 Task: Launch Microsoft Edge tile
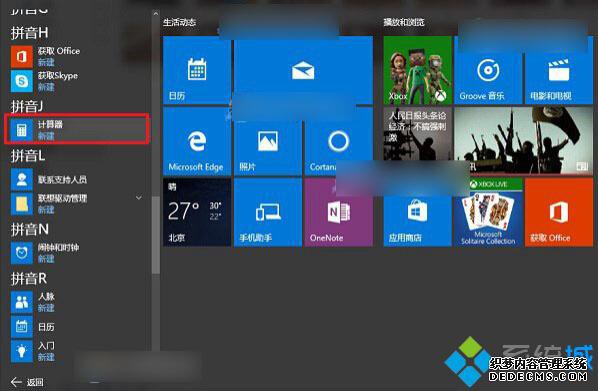pyautogui.click(x=197, y=141)
